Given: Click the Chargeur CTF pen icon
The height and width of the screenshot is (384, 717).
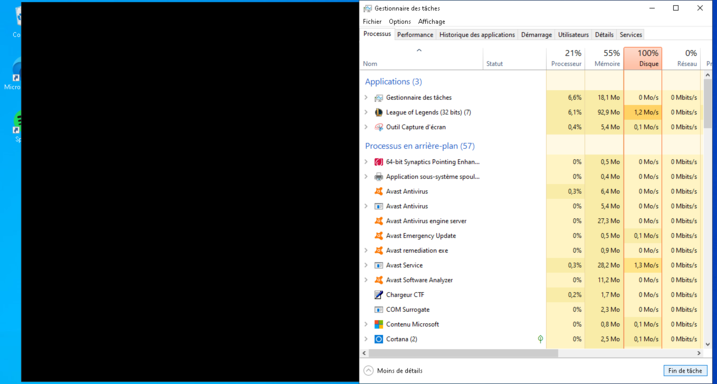Looking at the screenshot, I should tap(379, 295).
